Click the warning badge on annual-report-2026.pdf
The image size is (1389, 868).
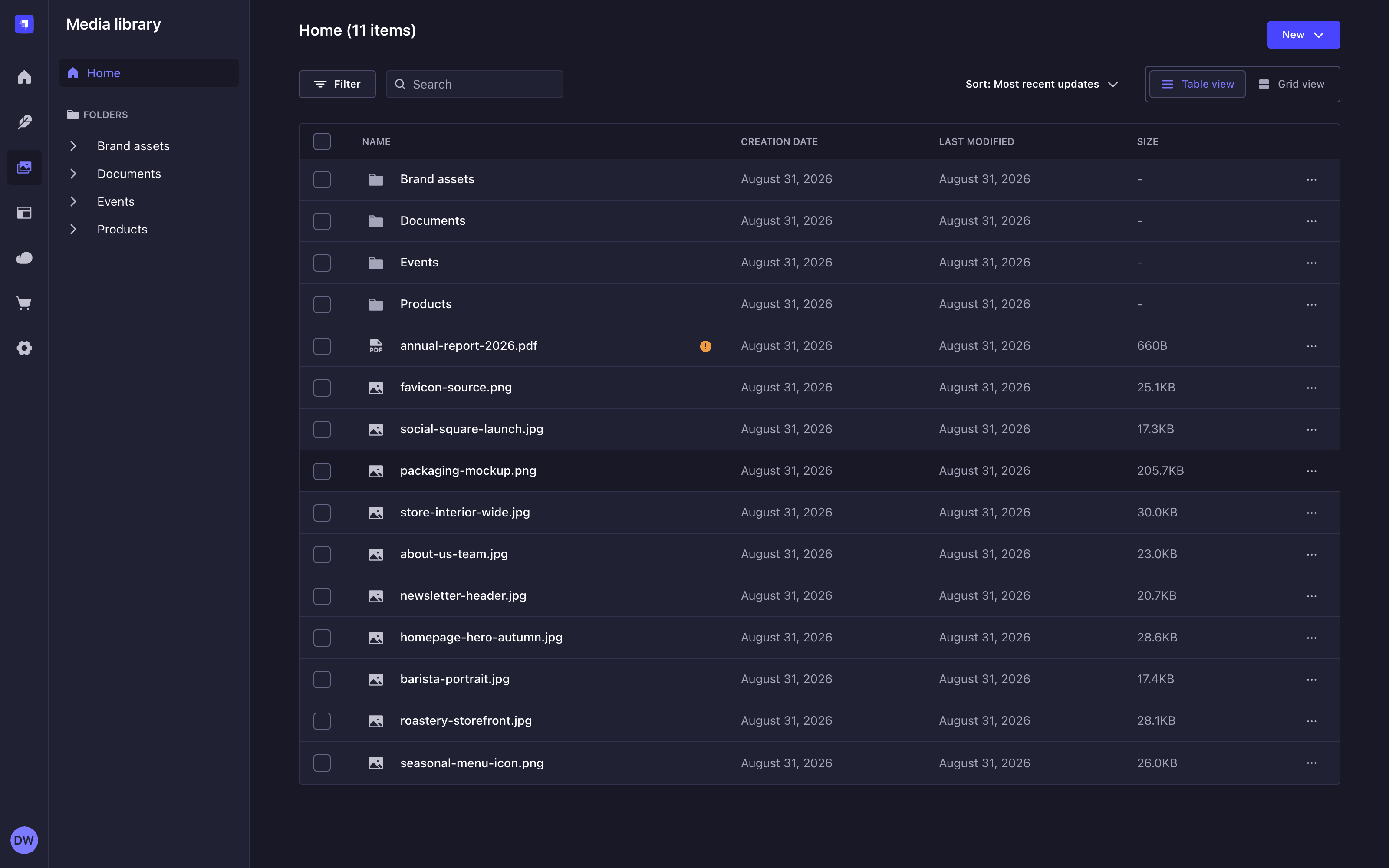705,346
